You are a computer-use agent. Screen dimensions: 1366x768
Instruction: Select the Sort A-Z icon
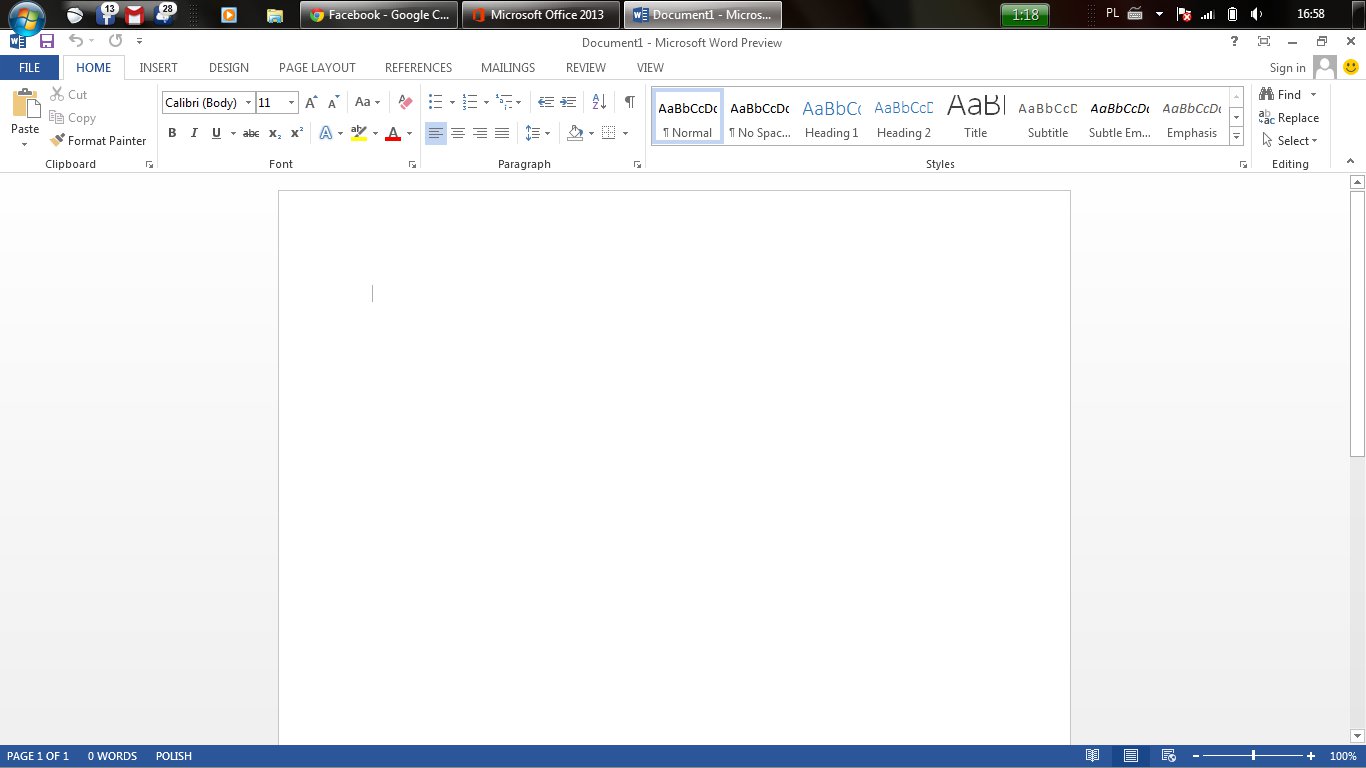pos(599,102)
